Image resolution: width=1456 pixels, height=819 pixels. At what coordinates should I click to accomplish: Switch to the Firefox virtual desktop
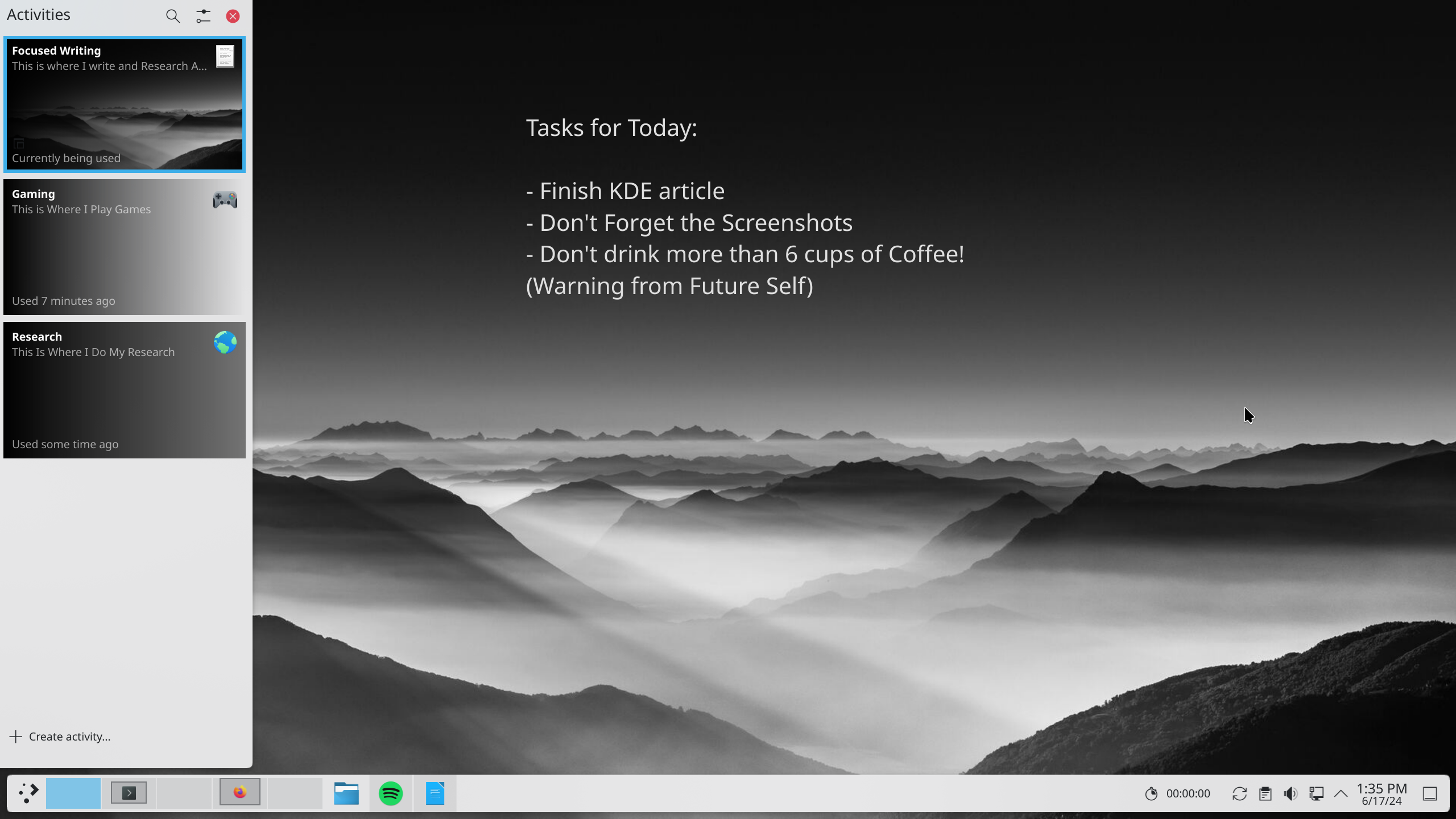(x=239, y=793)
